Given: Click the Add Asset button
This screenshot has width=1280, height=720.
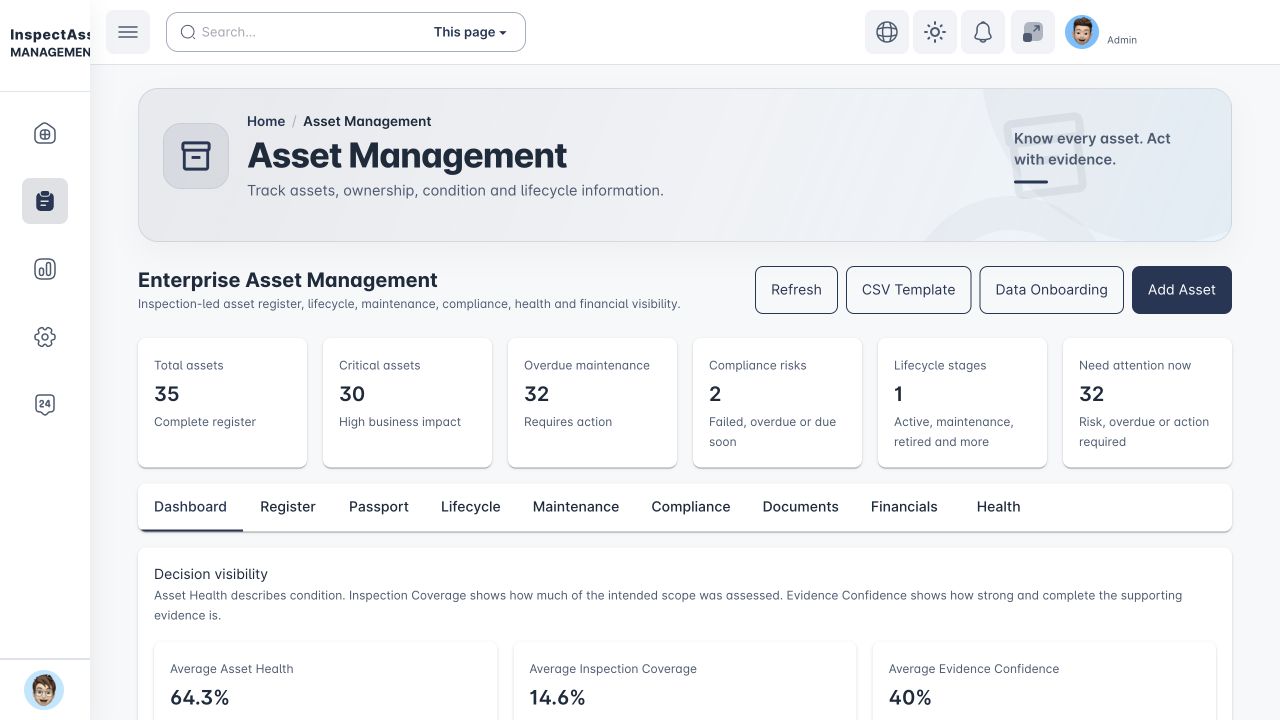Looking at the screenshot, I should click(1182, 290).
